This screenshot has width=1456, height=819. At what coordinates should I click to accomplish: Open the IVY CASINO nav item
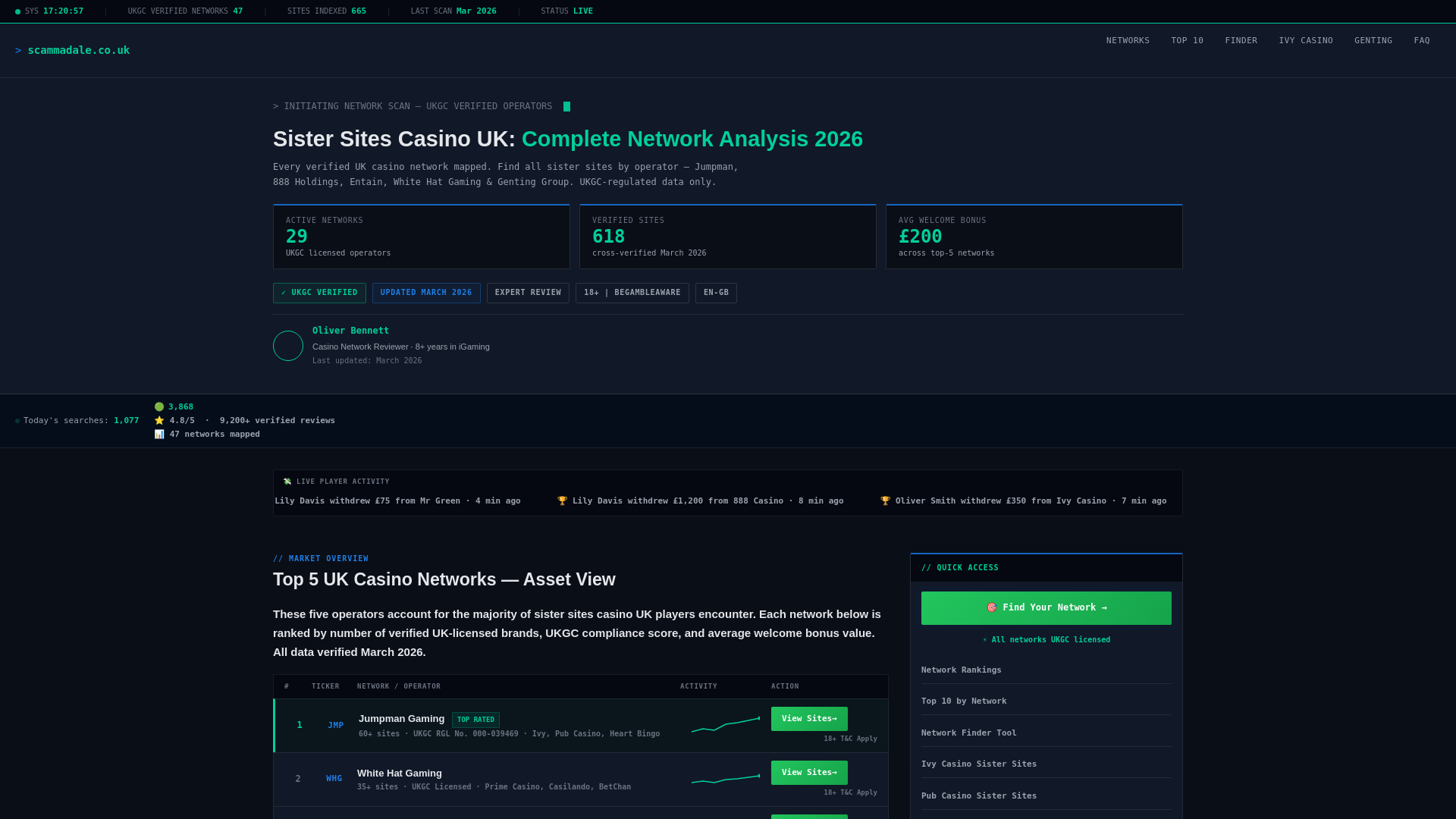1306,41
